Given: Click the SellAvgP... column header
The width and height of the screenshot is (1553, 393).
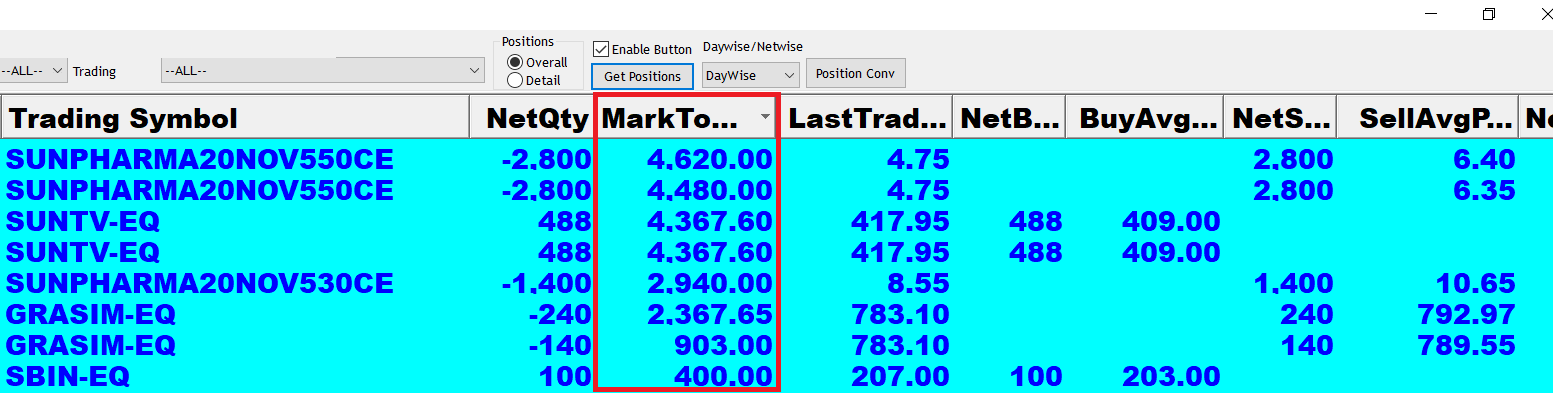Looking at the screenshot, I should 1427,118.
